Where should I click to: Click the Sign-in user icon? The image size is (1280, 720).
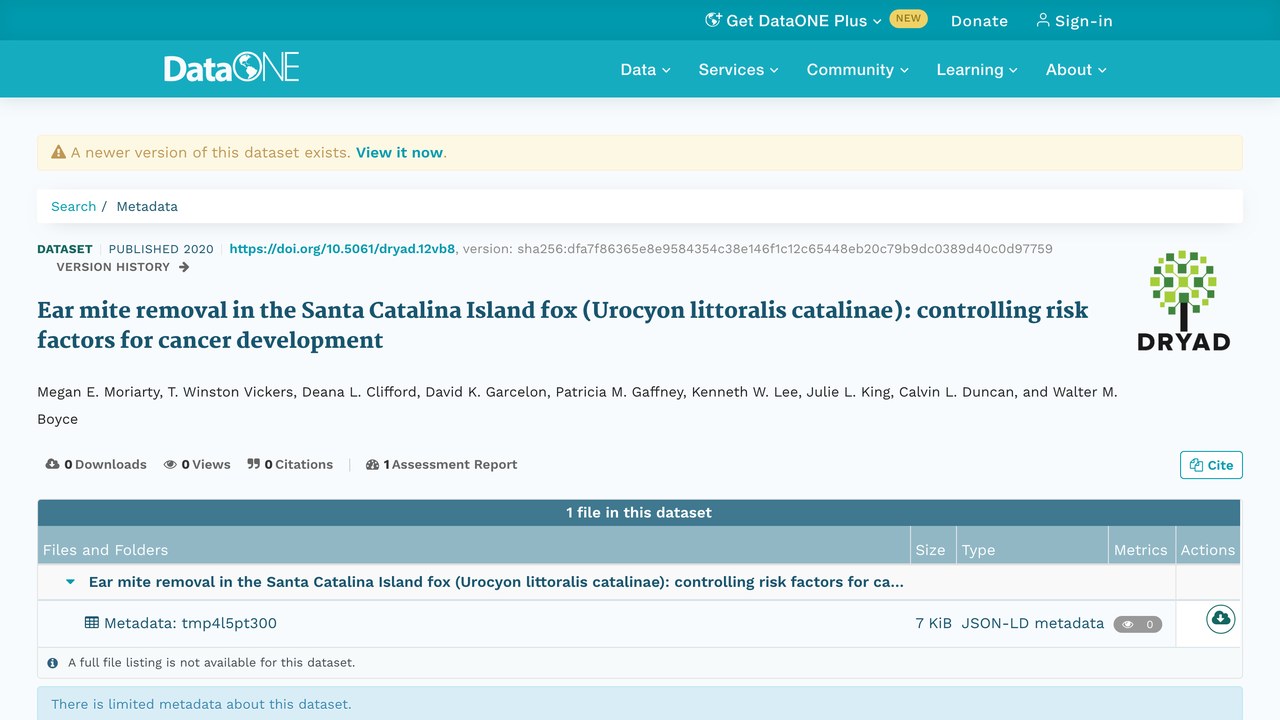(1043, 20)
